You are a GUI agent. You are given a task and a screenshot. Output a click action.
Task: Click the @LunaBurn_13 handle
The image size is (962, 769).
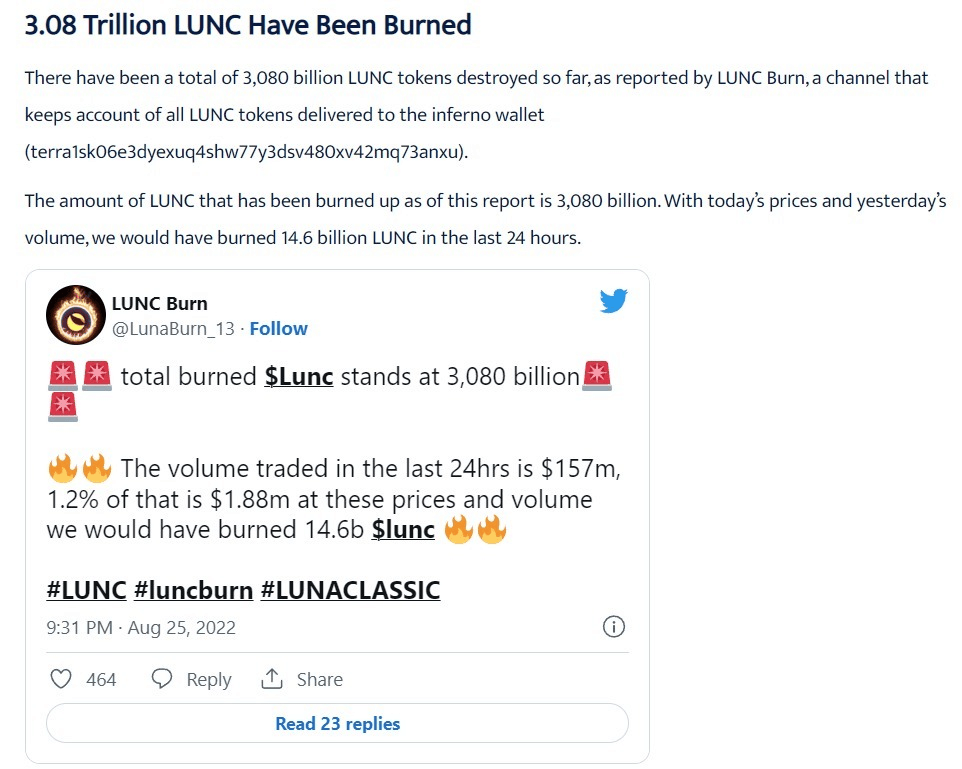(x=176, y=328)
